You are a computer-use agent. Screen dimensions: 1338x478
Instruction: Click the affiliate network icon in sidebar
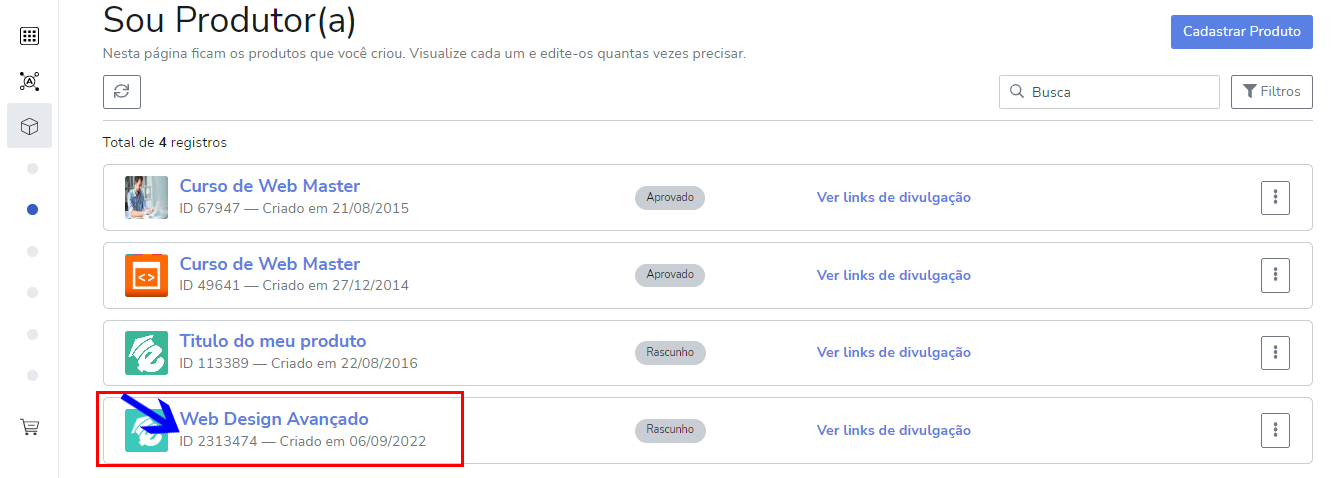click(29, 81)
